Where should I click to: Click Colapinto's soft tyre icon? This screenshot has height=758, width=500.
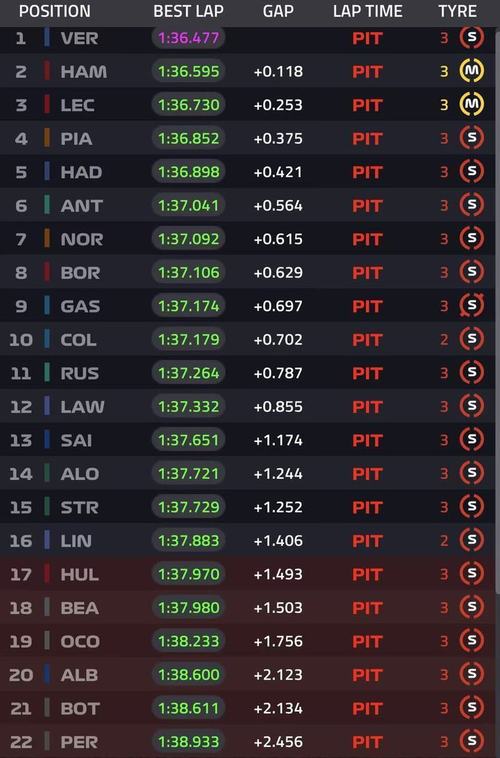(x=471, y=339)
